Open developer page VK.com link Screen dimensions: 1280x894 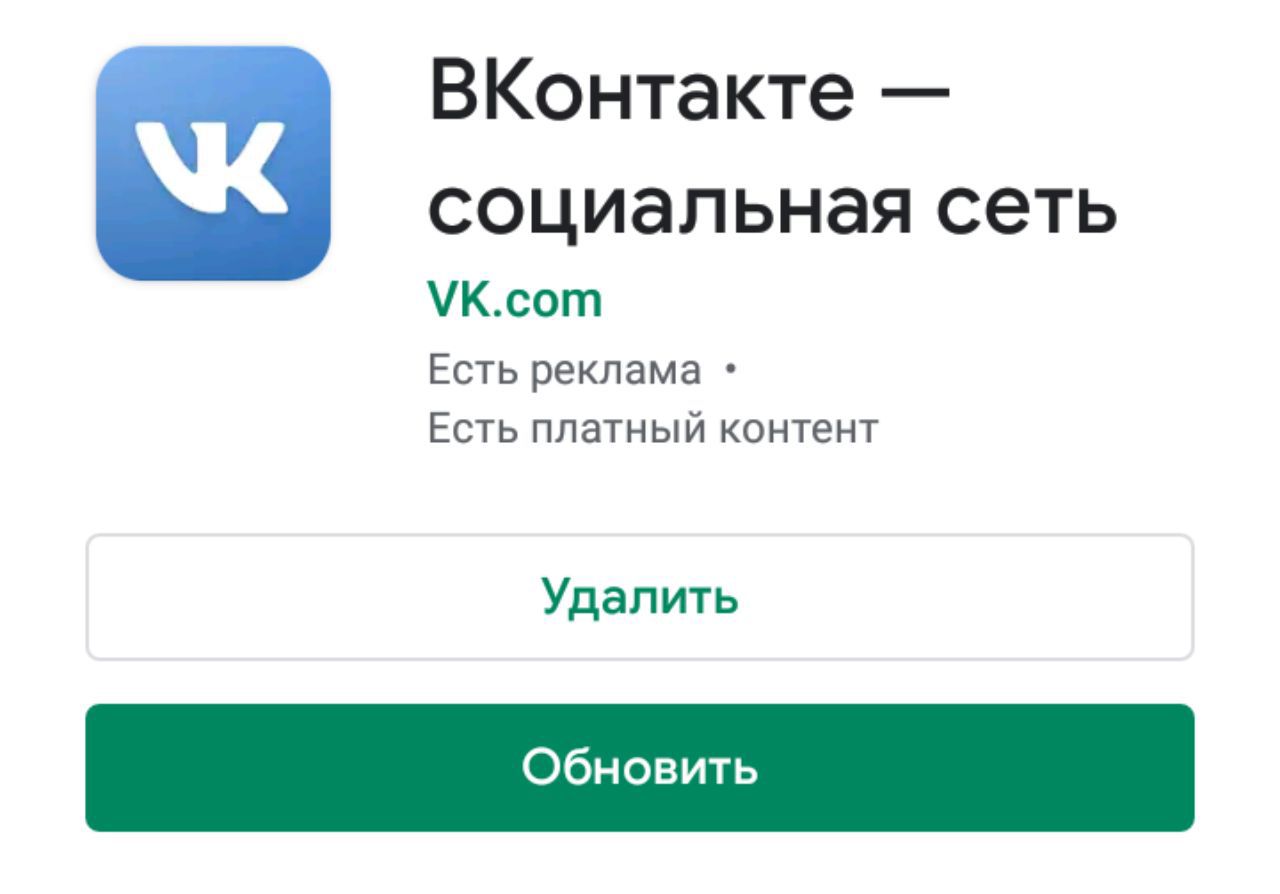click(515, 300)
